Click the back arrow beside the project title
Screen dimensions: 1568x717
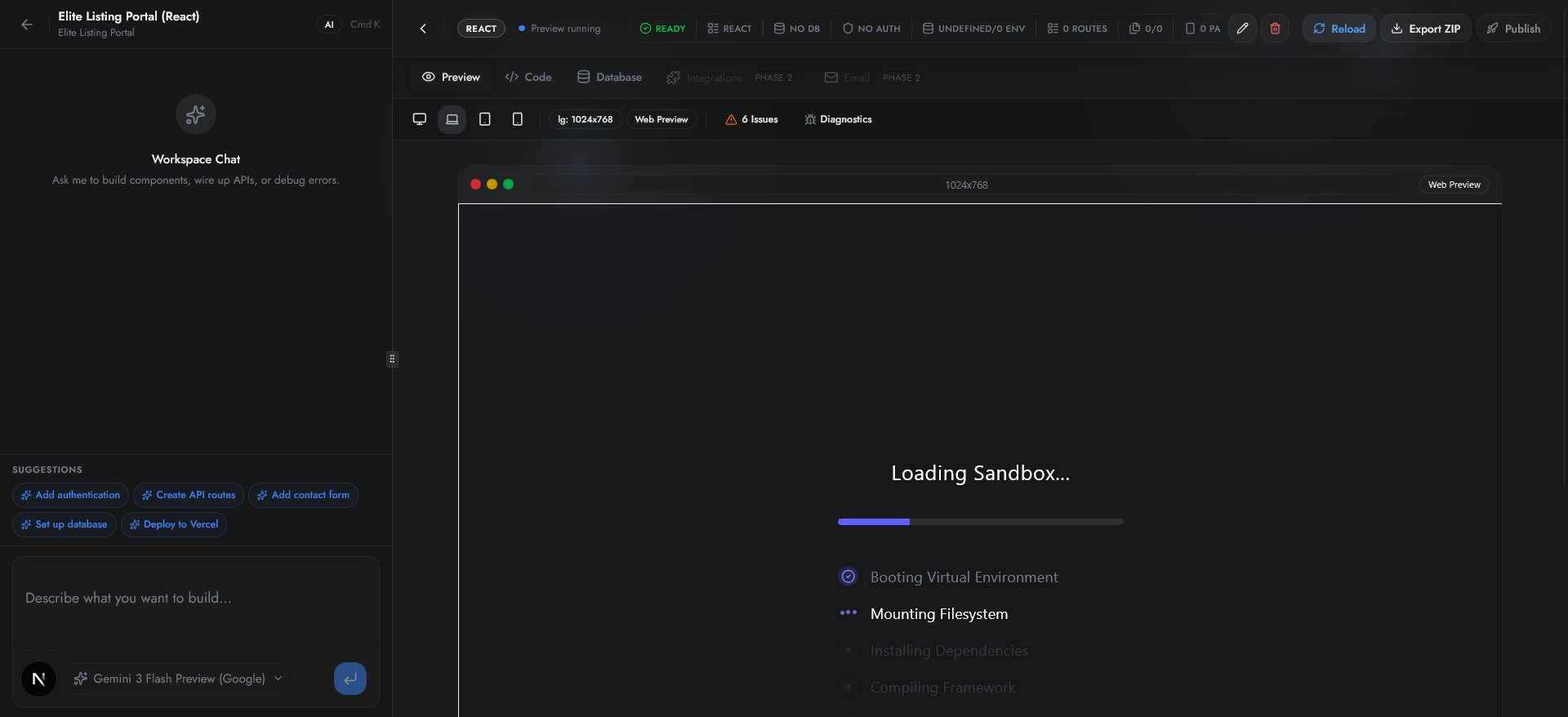27,24
